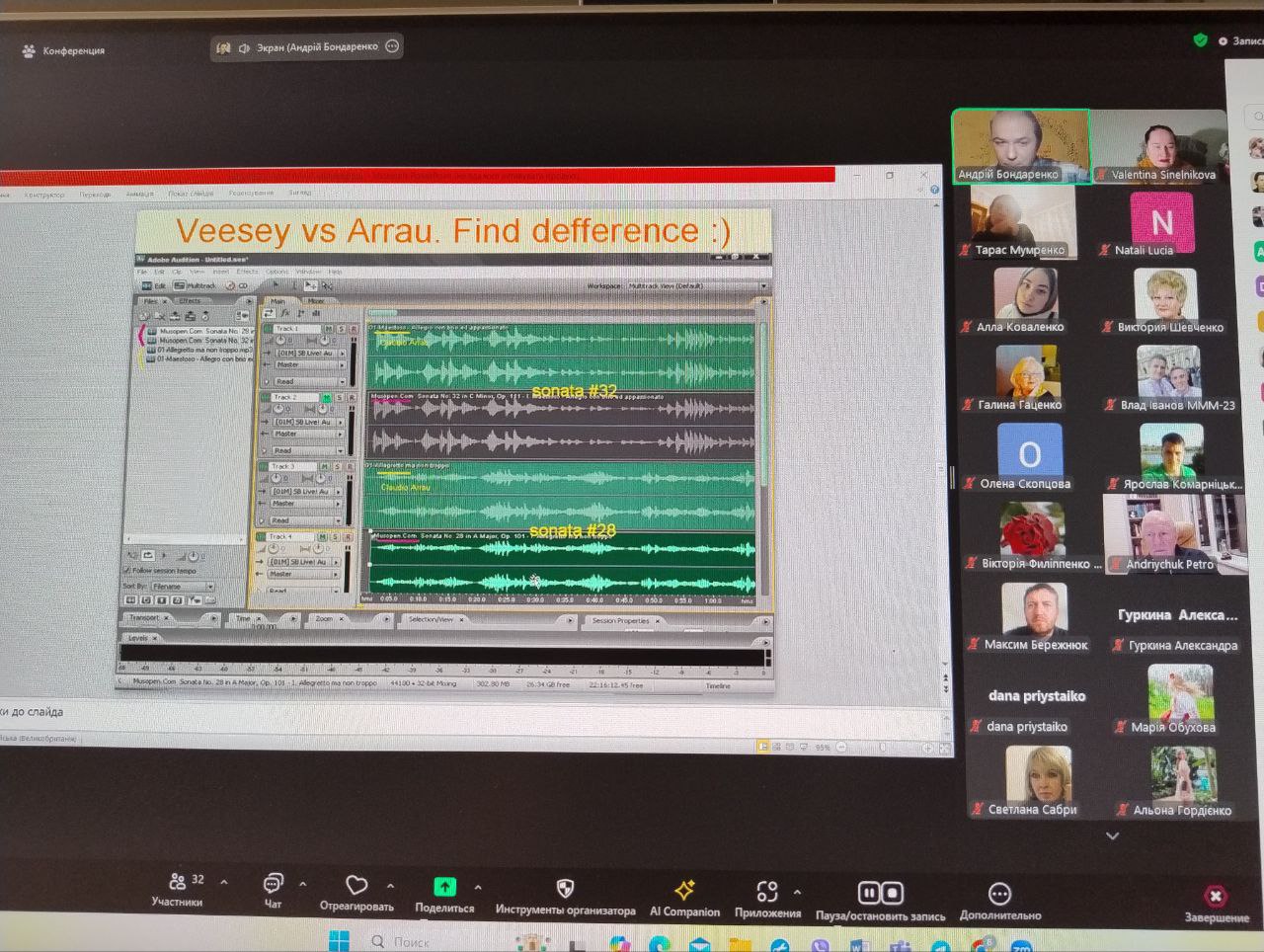Open the Конференция menu at top left
This screenshot has height=952, width=1264.
pos(63,50)
